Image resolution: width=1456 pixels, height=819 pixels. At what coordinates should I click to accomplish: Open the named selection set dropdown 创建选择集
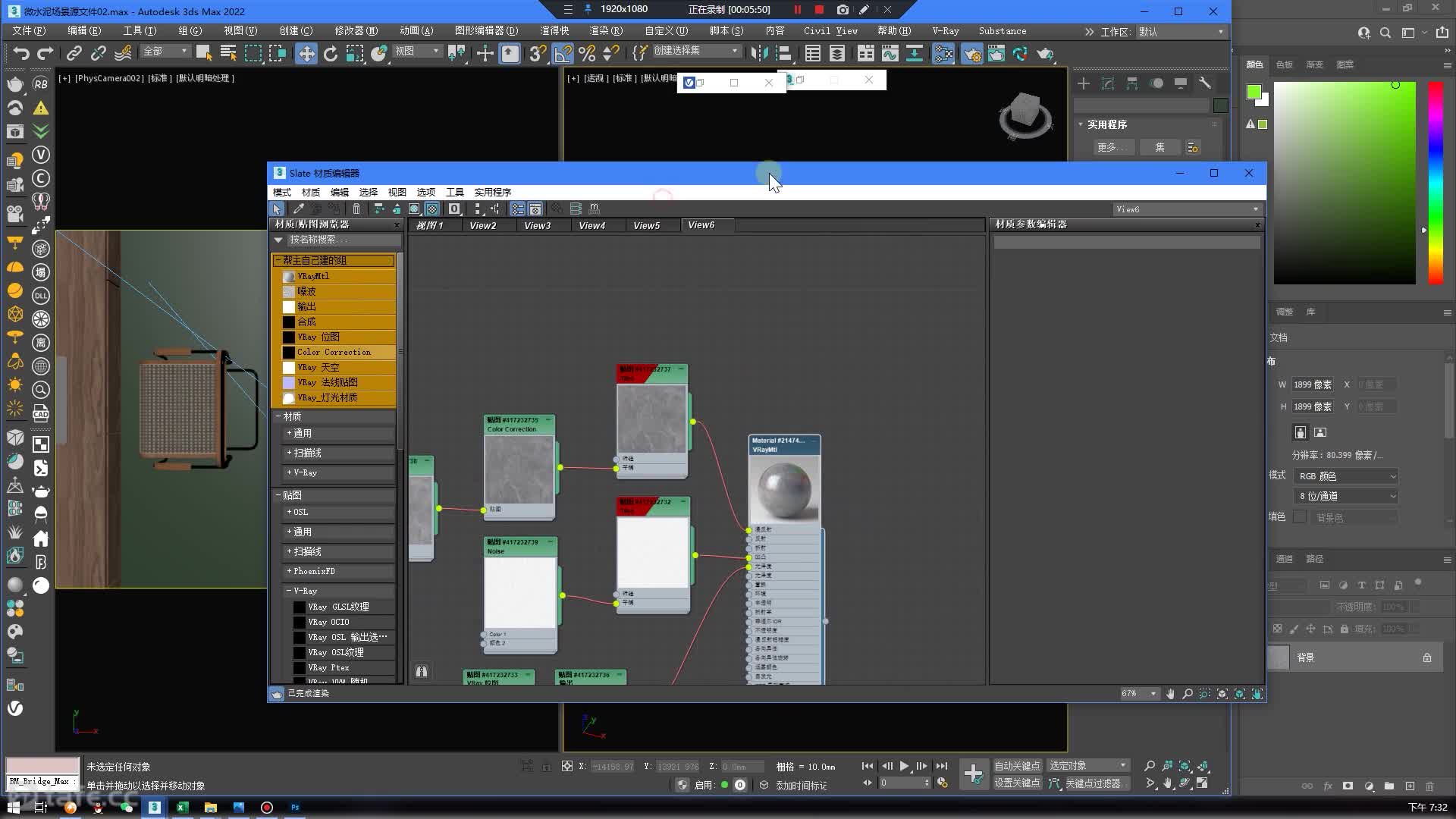pyautogui.click(x=696, y=51)
